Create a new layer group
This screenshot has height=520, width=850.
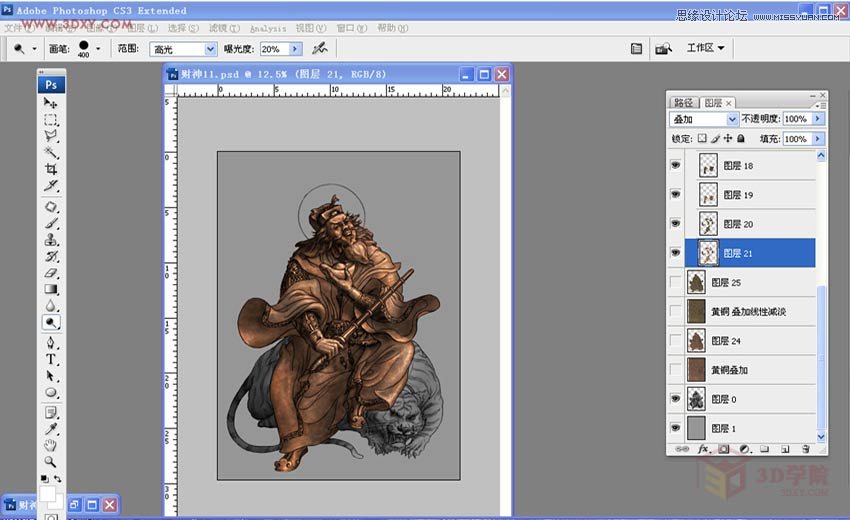click(764, 449)
